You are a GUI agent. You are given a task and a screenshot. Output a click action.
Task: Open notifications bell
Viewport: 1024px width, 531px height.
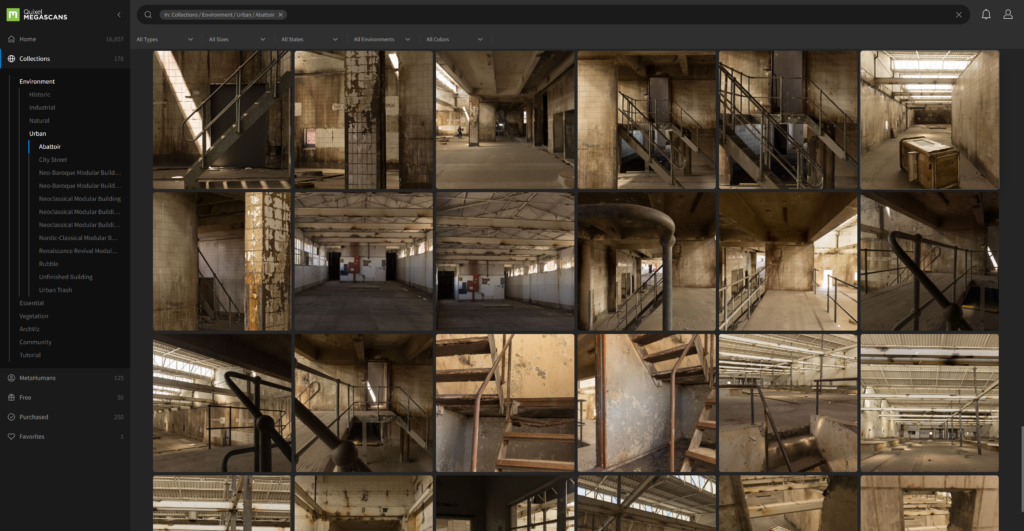point(986,14)
